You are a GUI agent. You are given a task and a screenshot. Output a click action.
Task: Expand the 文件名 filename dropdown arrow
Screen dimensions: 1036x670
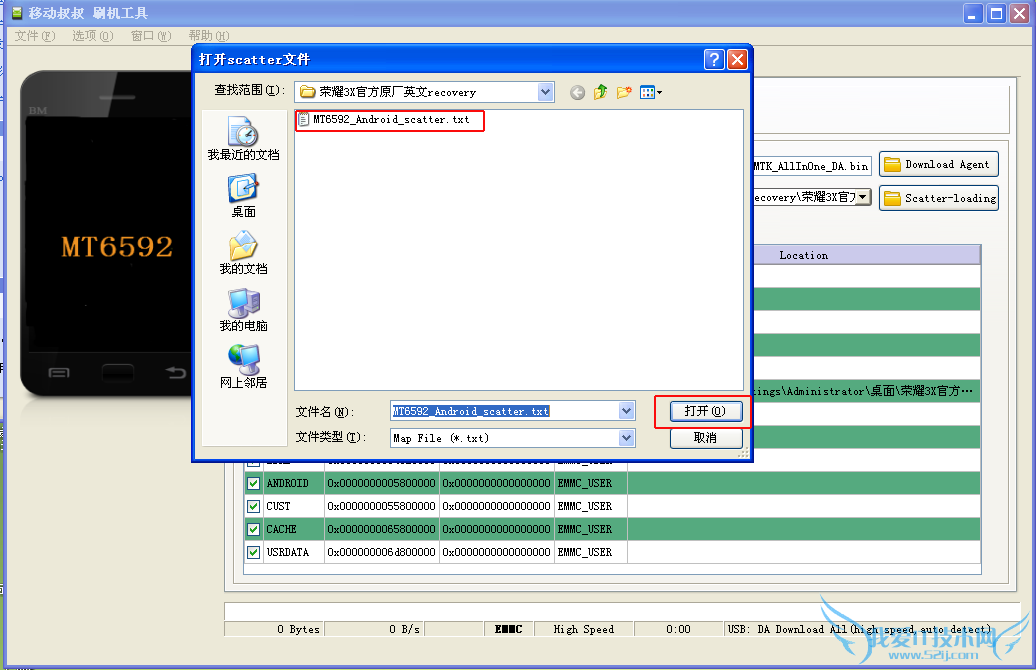click(x=626, y=411)
